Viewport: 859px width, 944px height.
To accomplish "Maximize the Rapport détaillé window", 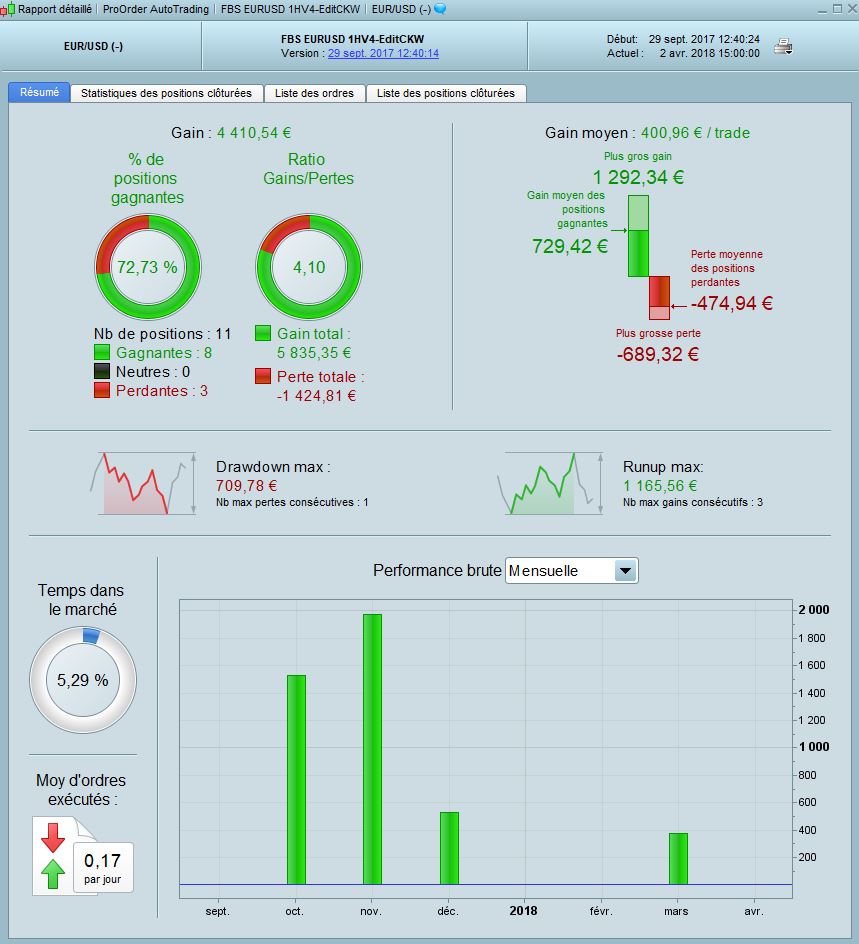I will (x=837, y=9).
